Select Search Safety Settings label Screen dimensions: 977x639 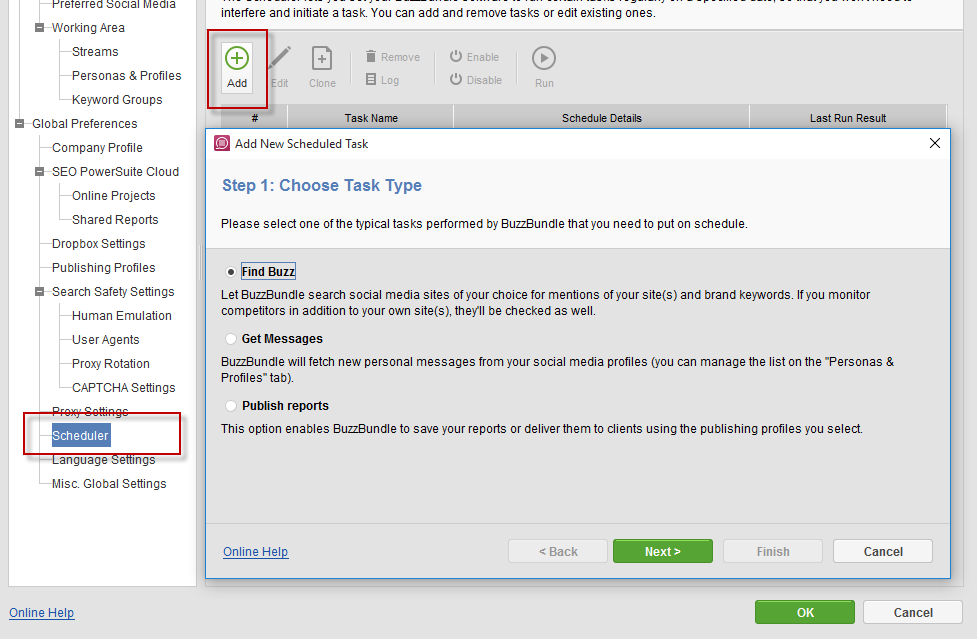tap(113, 292)
